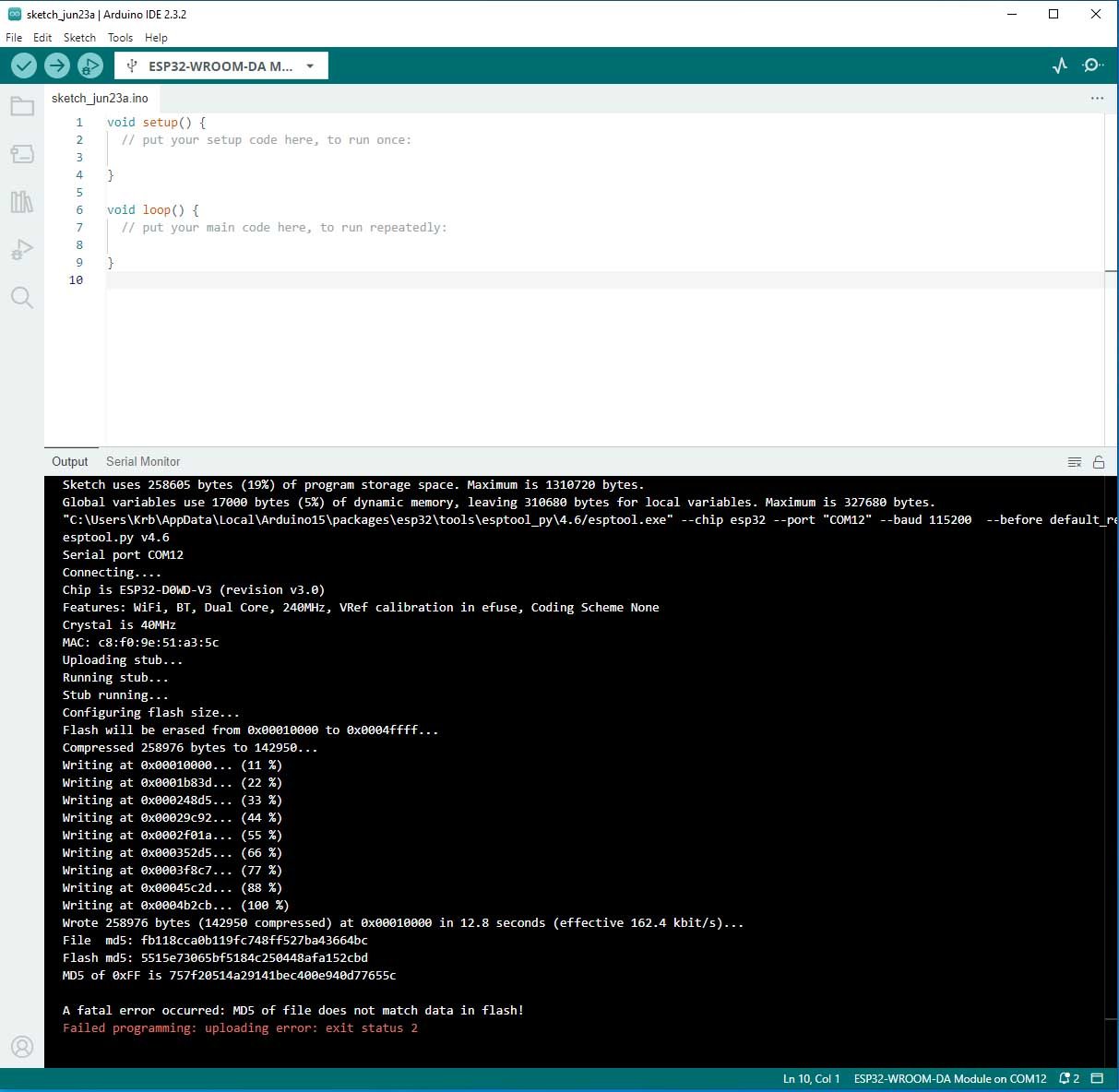Clear the output with the lines icon

(x=1075, y=462)
